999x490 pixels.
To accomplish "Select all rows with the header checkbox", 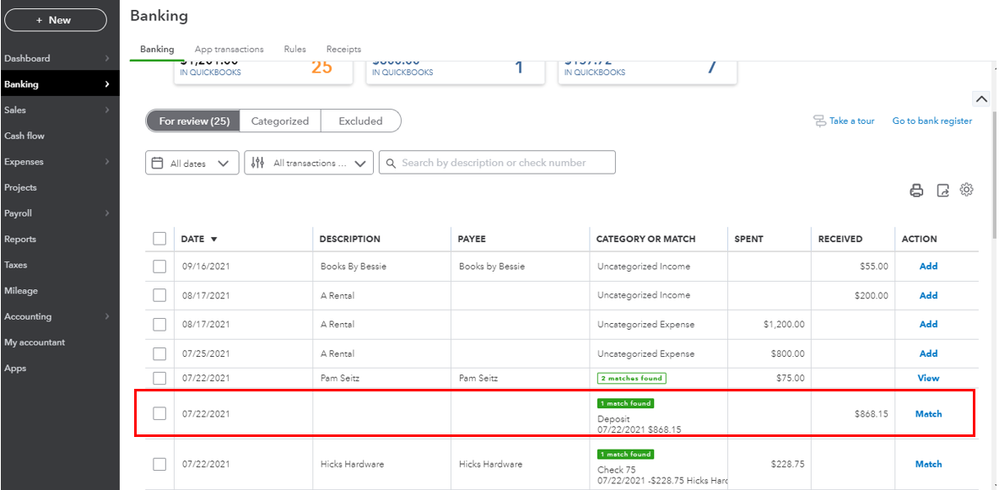I will coord(159,239).
